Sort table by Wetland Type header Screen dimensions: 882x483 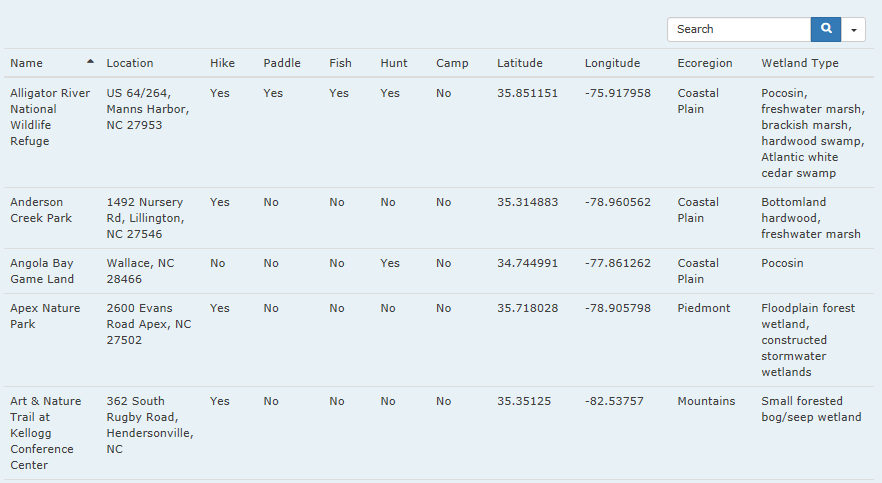(x=800, y=63)
